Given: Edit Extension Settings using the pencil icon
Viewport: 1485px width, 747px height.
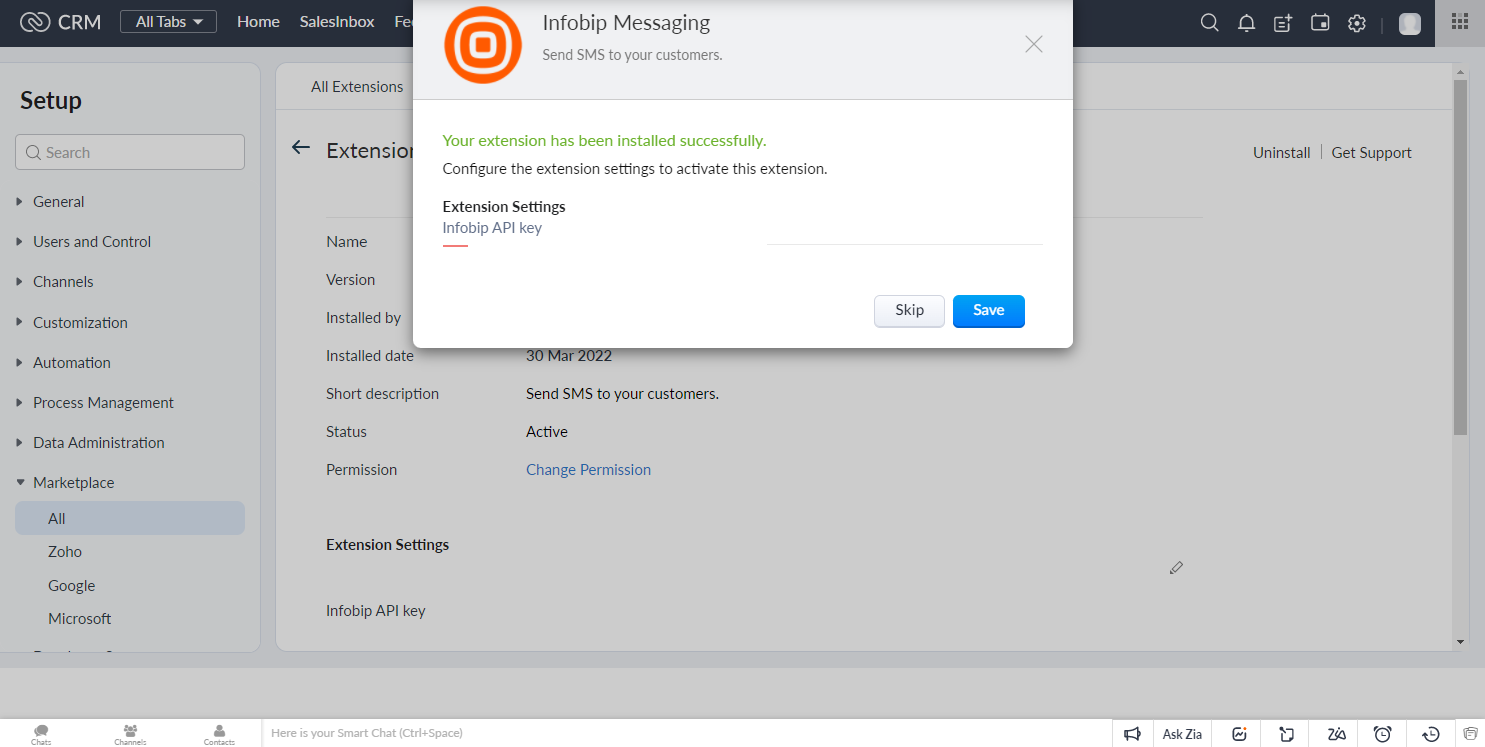Looking at the screenshot, I should 1176,567.
